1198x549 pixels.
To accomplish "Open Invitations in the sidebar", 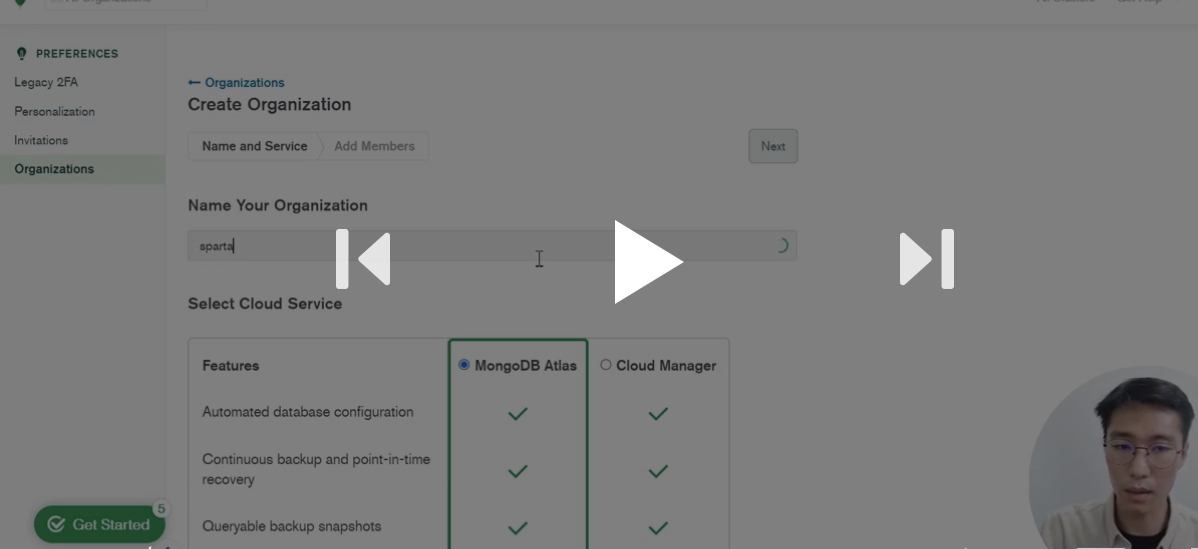I will (41, 140).
